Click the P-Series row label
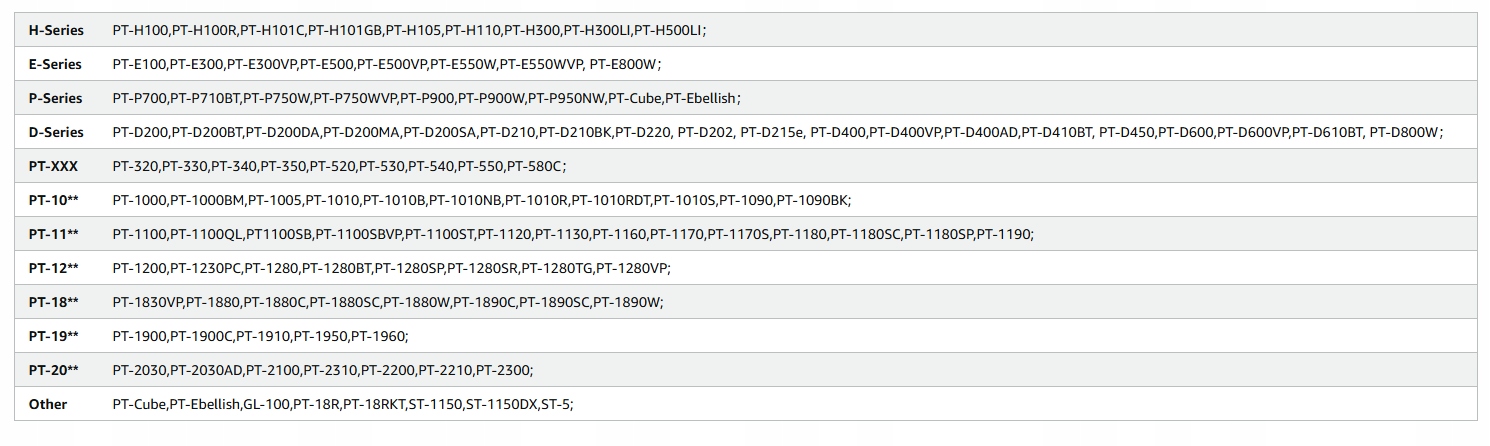The image size is (1490, 446). tap(56, 98)
